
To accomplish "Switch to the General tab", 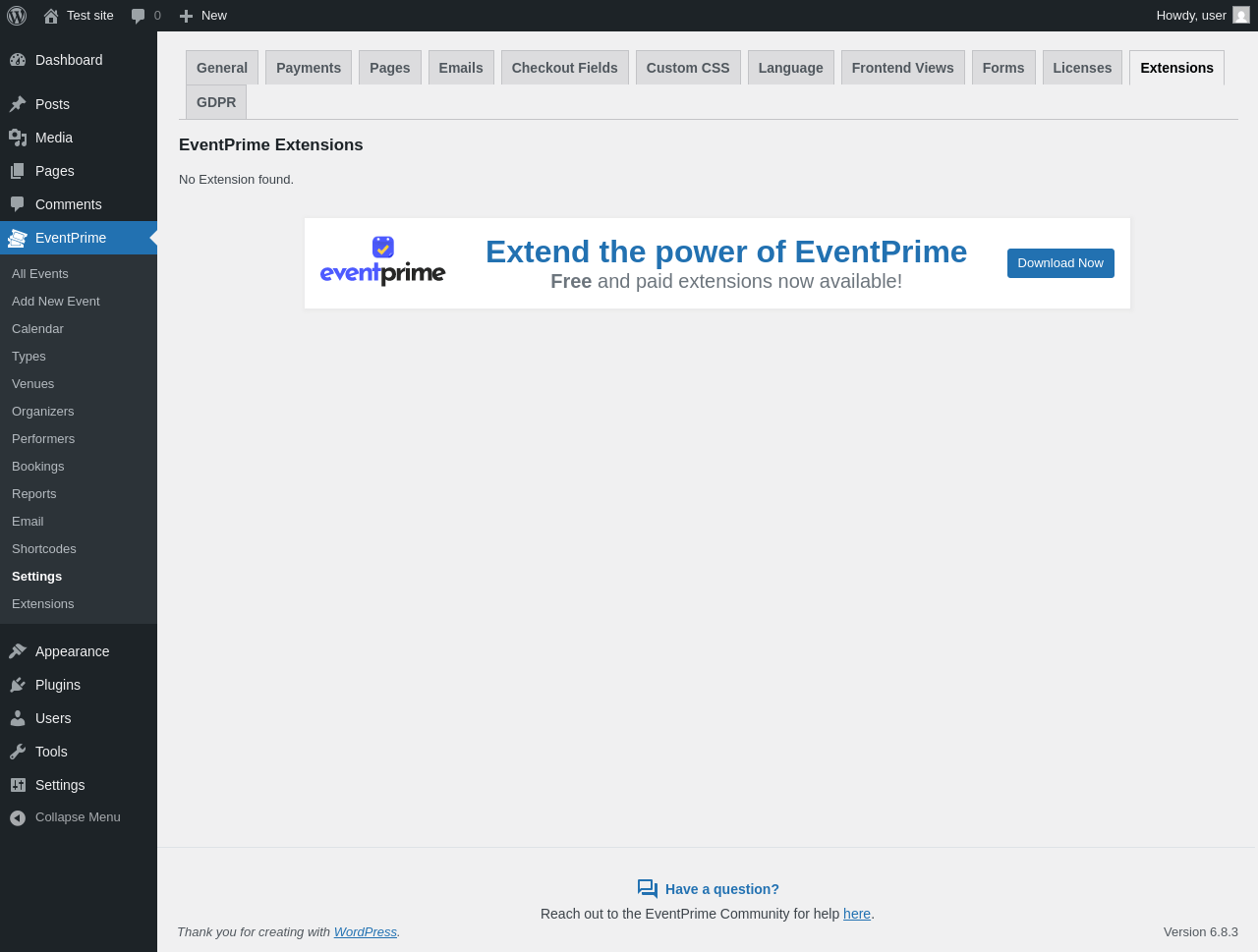I will (x=222, y=68).
